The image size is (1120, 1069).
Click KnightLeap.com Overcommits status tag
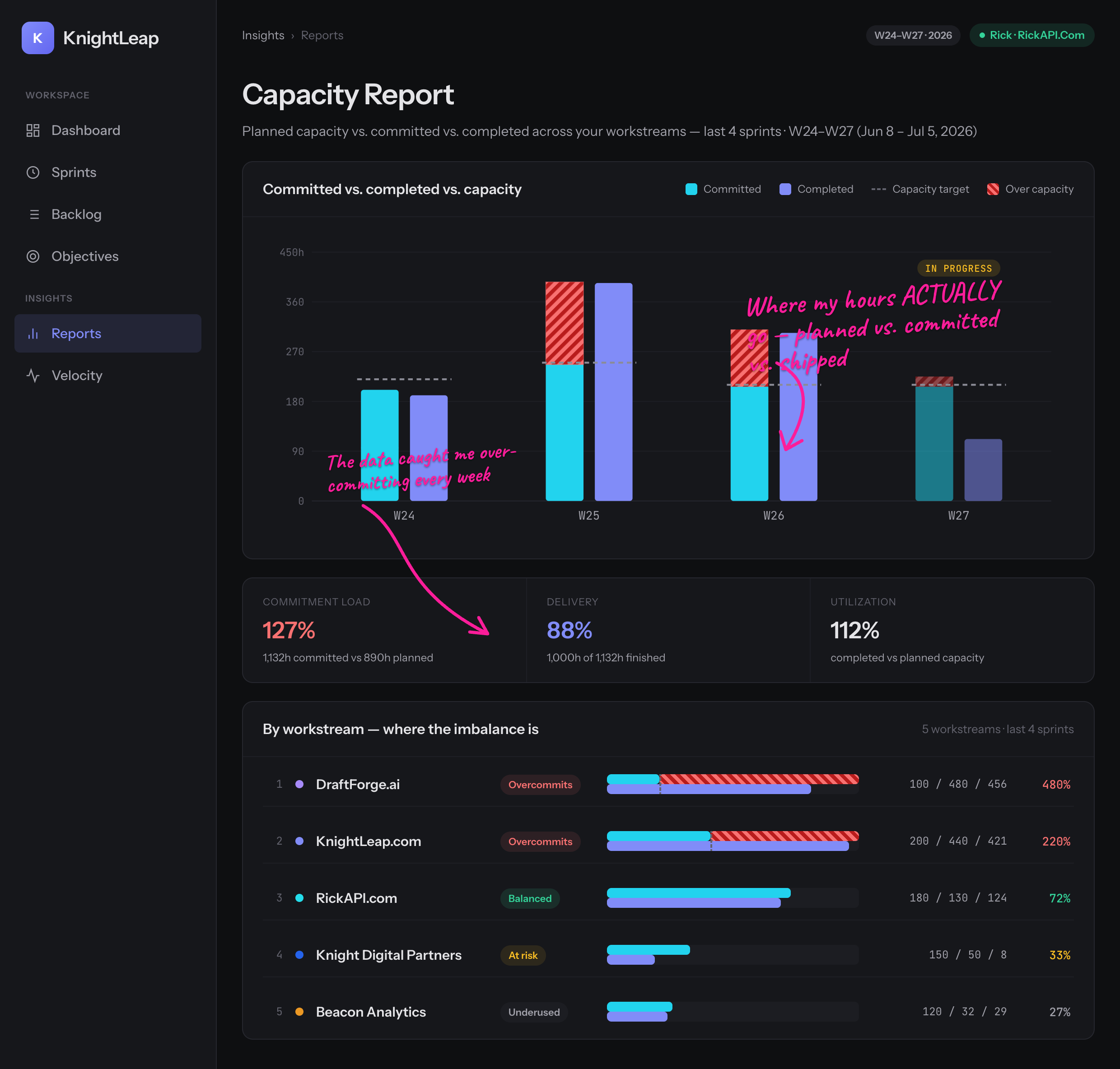(x=540, y=841)
